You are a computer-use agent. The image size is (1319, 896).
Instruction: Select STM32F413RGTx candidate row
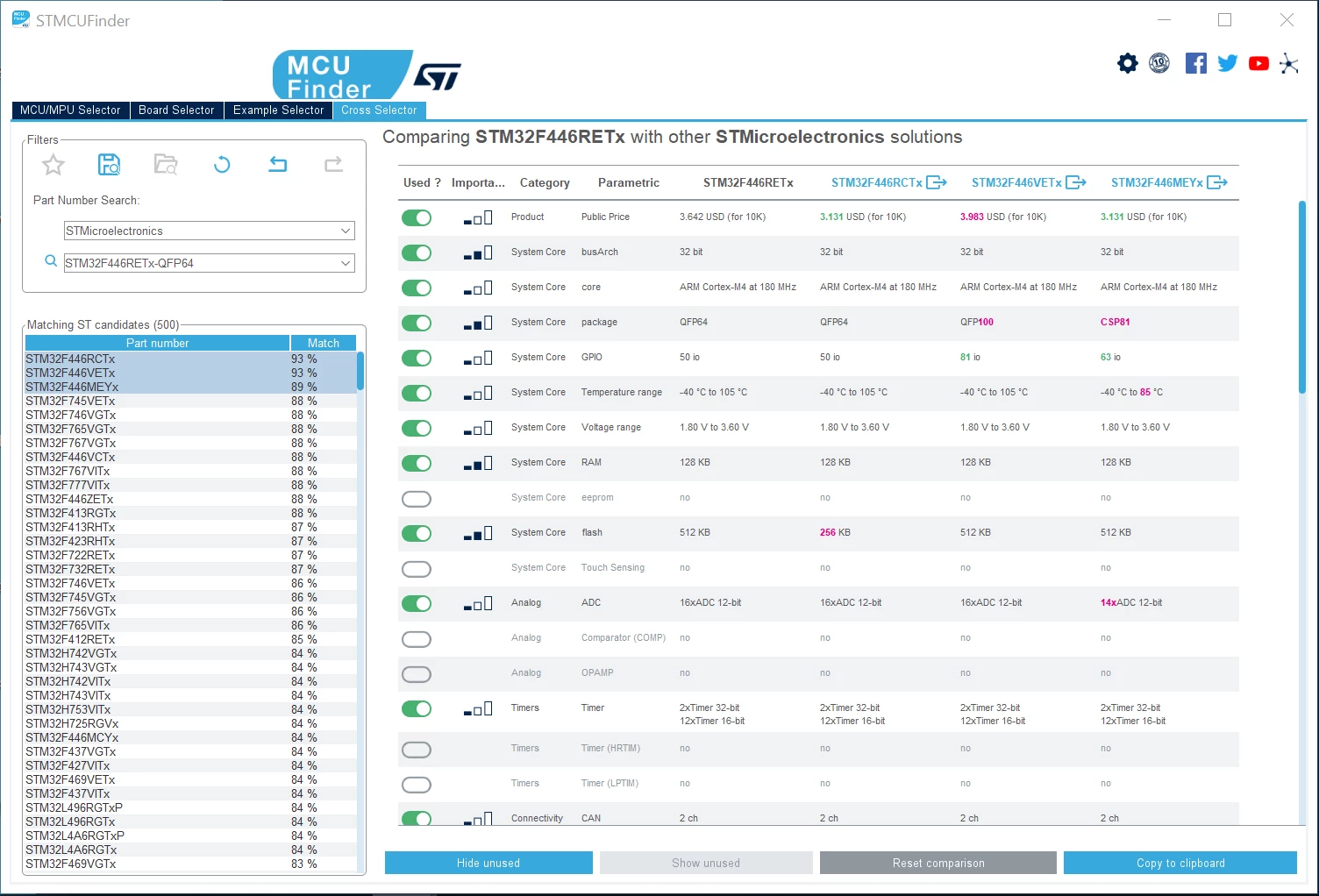(190, 513)
